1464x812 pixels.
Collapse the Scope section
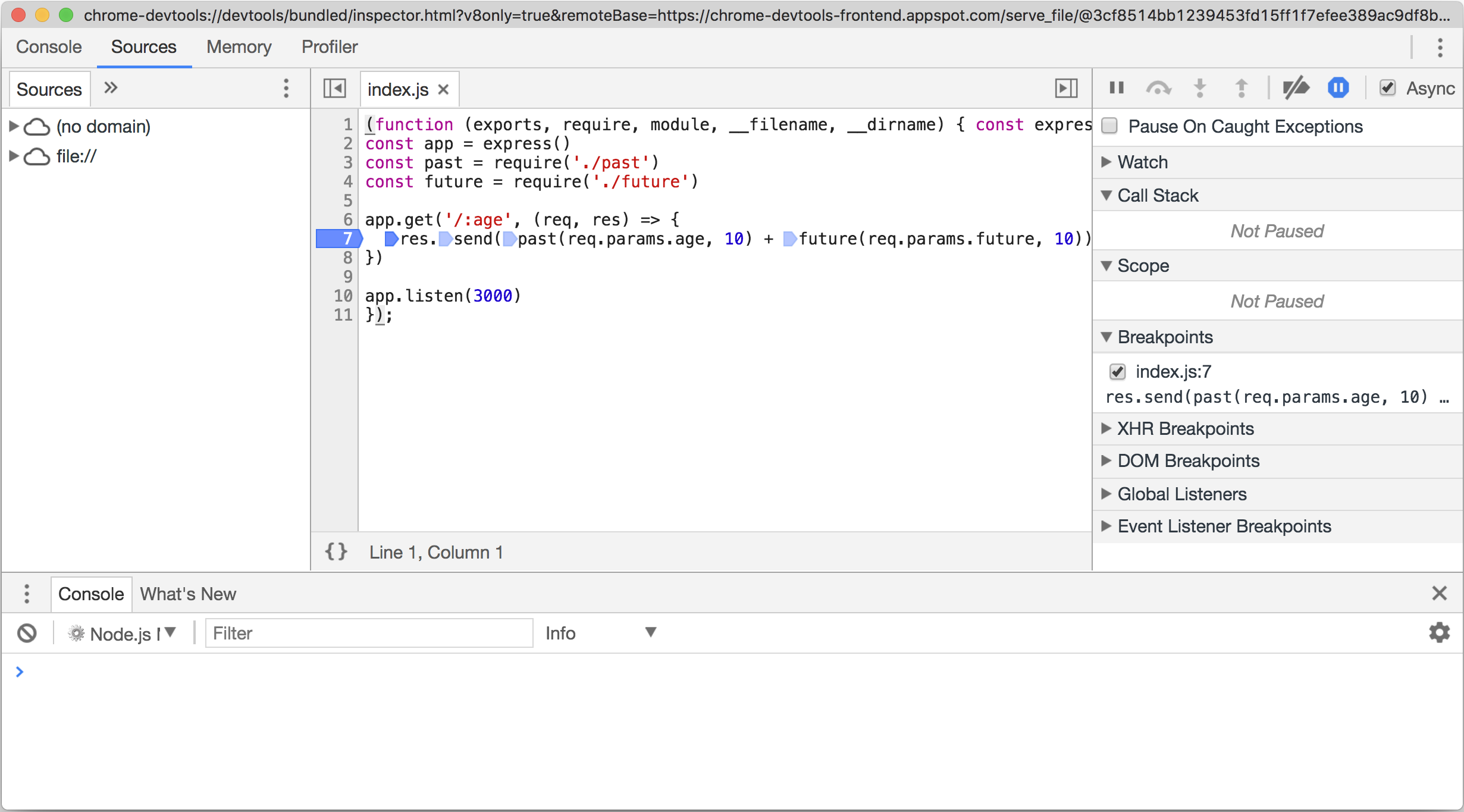(1106, 265)
